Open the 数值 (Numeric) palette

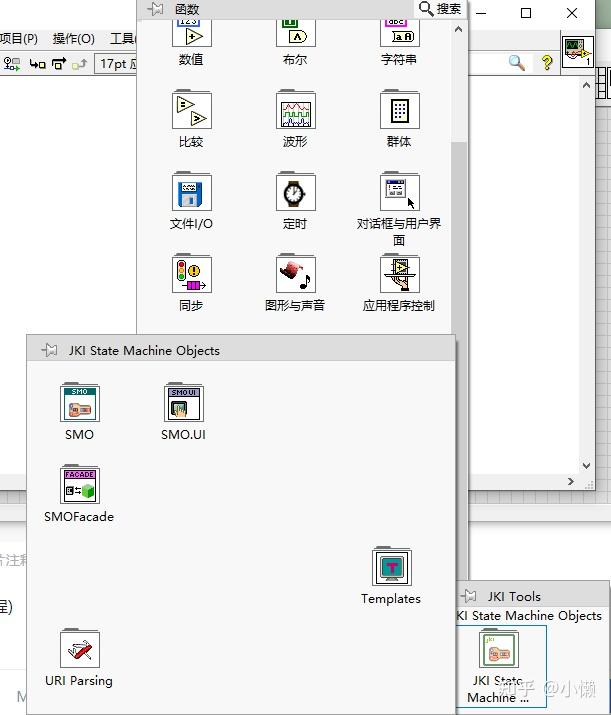click(x=192, y=33)
